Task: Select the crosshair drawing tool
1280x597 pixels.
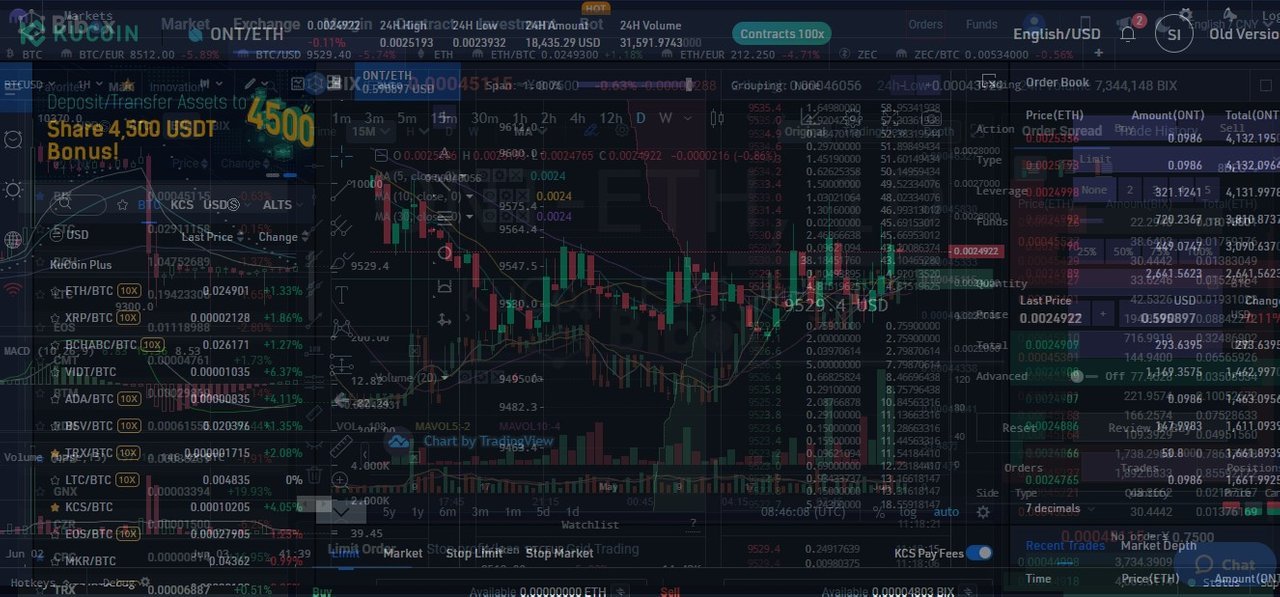Action: 341,156
